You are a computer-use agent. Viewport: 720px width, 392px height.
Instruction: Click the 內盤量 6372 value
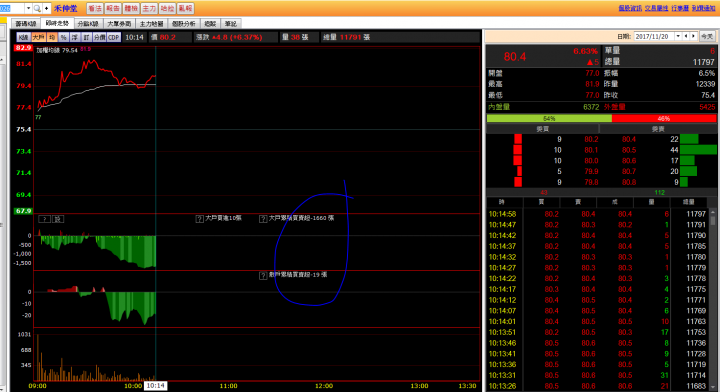(591, 107)
